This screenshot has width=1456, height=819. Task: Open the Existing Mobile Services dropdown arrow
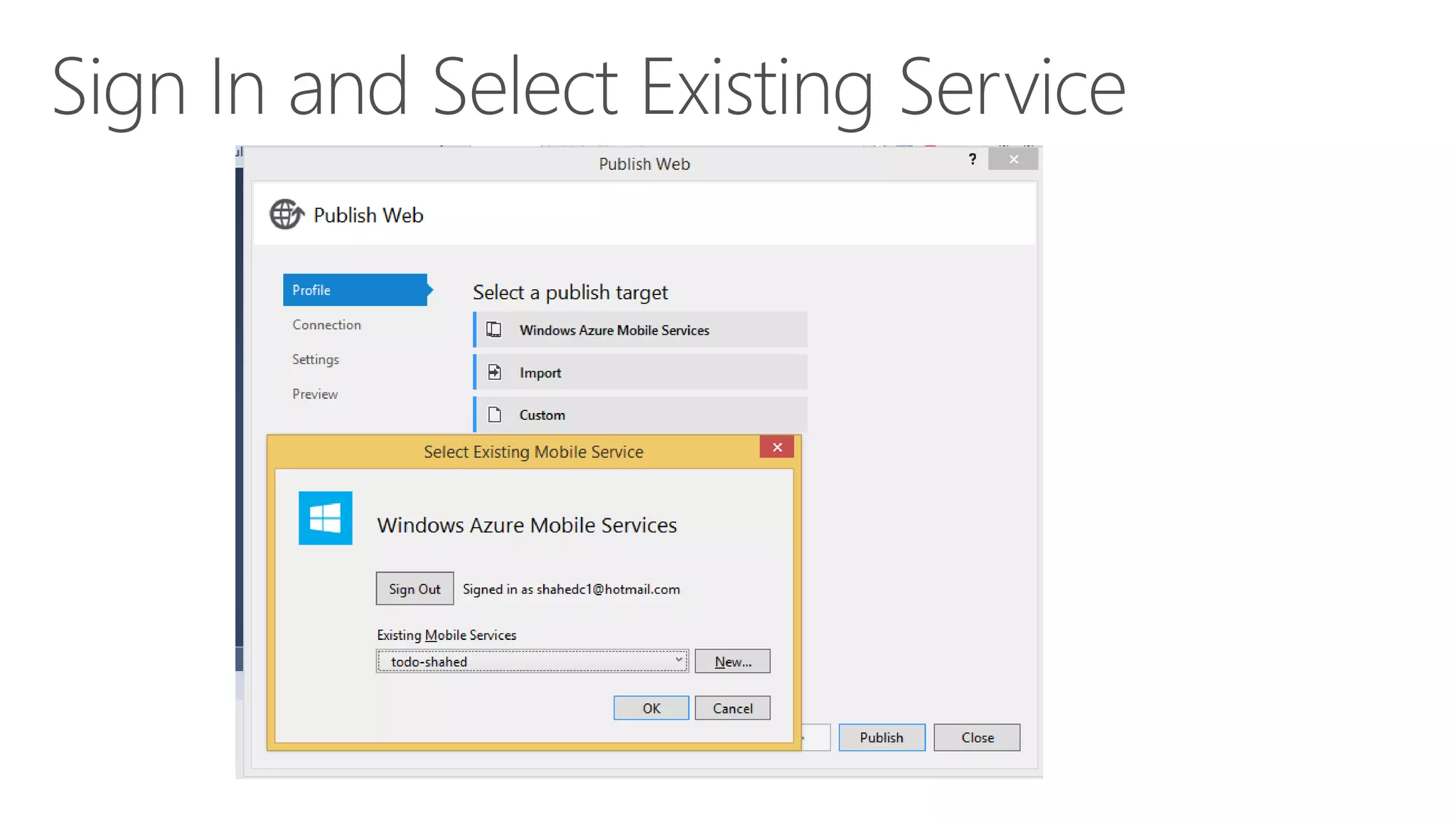click(x=679, y=660)
